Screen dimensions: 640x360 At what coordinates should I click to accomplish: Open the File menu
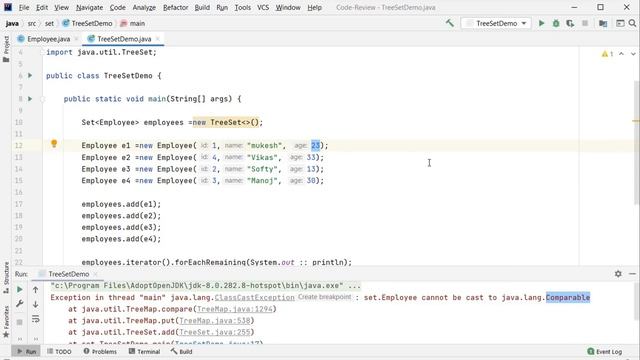(x=24, y=7)
